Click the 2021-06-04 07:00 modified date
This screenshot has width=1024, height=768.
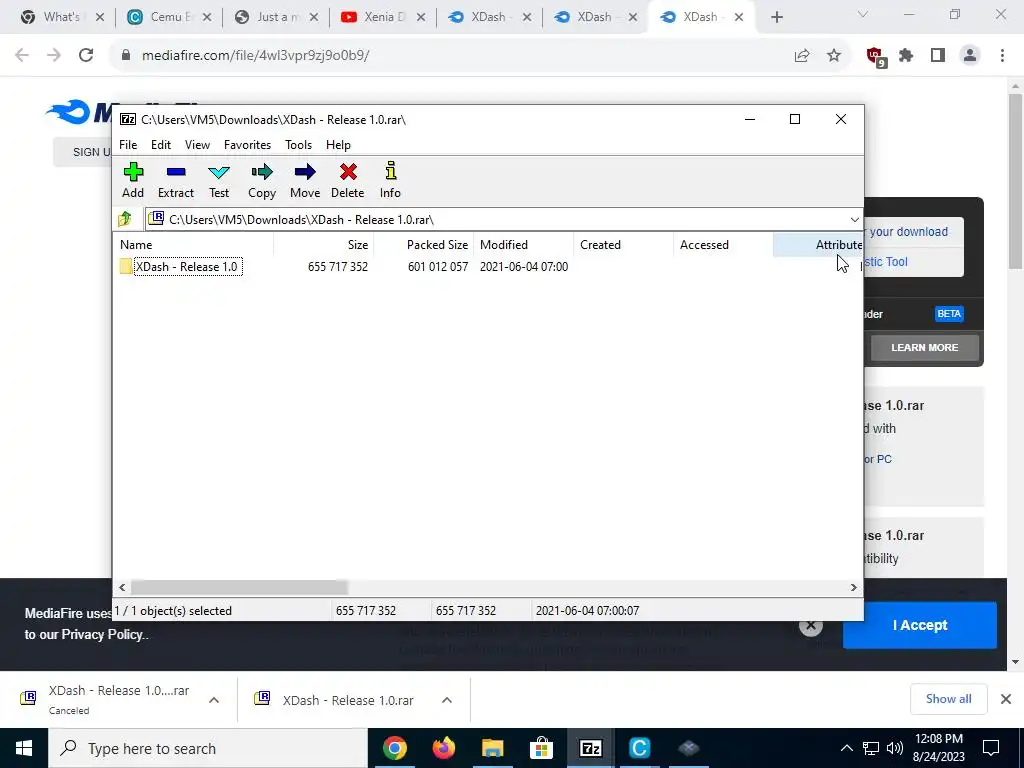pyautogui.click(x=524, y=266)
